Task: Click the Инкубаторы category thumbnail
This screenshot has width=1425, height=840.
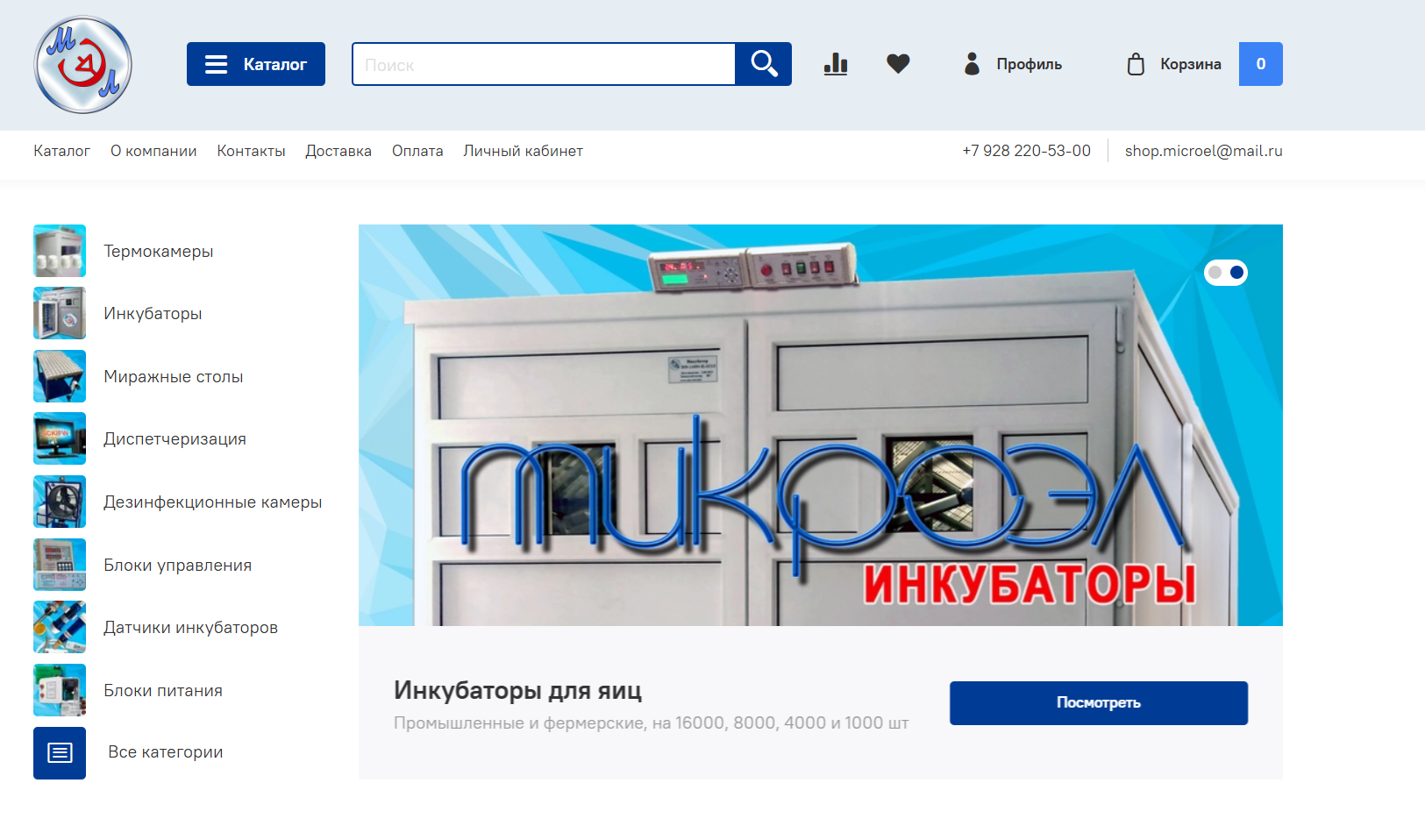Action: (x=60, y=313)
